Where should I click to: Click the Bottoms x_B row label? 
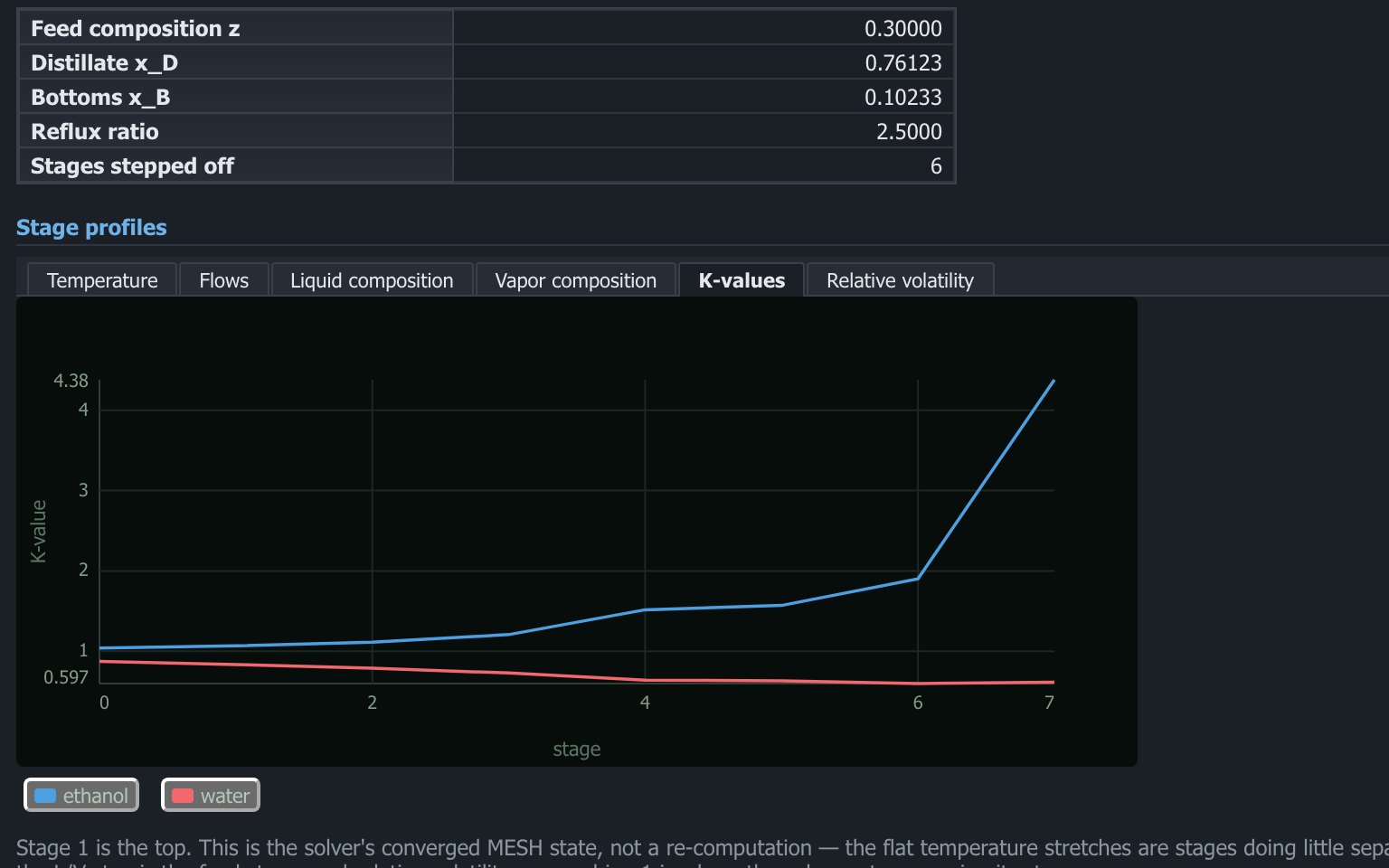[100, 98]
